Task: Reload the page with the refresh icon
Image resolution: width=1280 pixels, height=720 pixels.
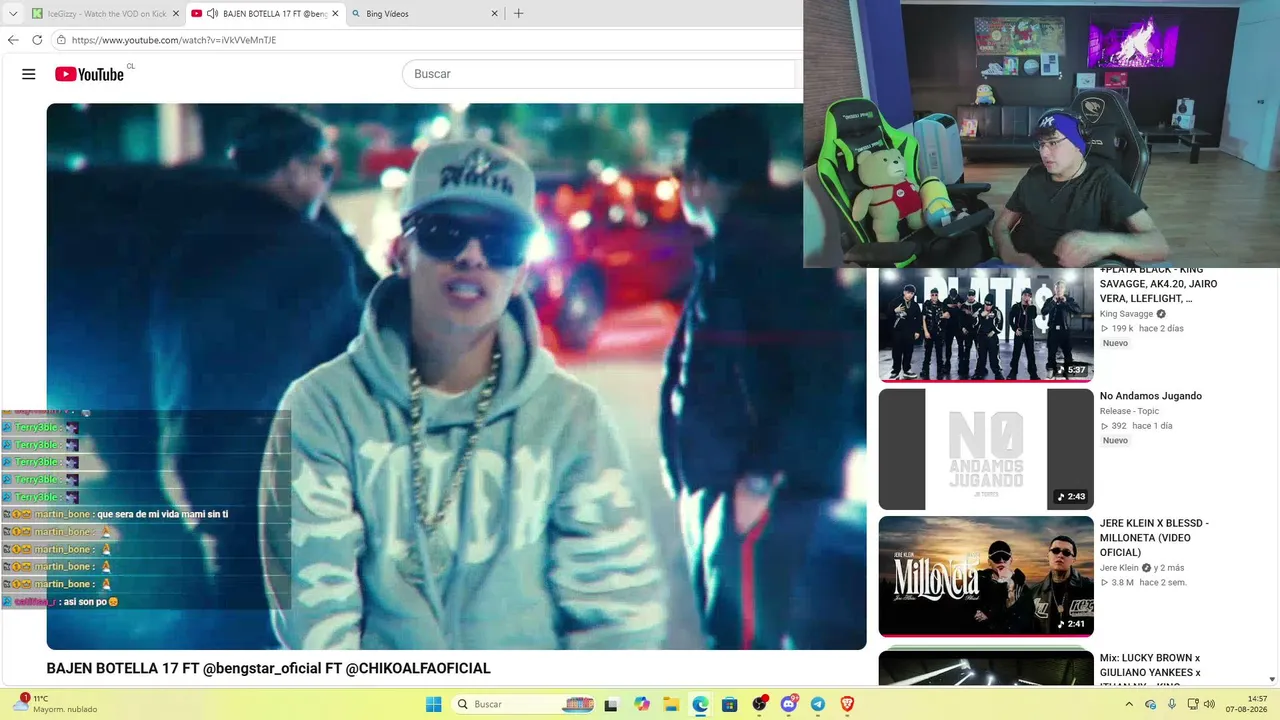Action: click(37, 40)
